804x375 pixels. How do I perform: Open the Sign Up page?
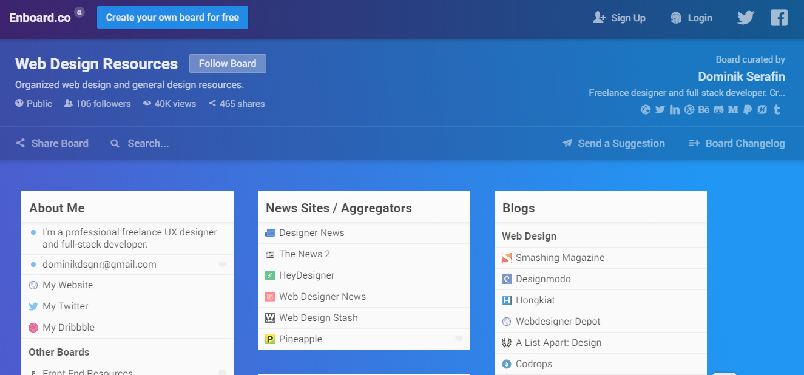[x=619, y=18]
